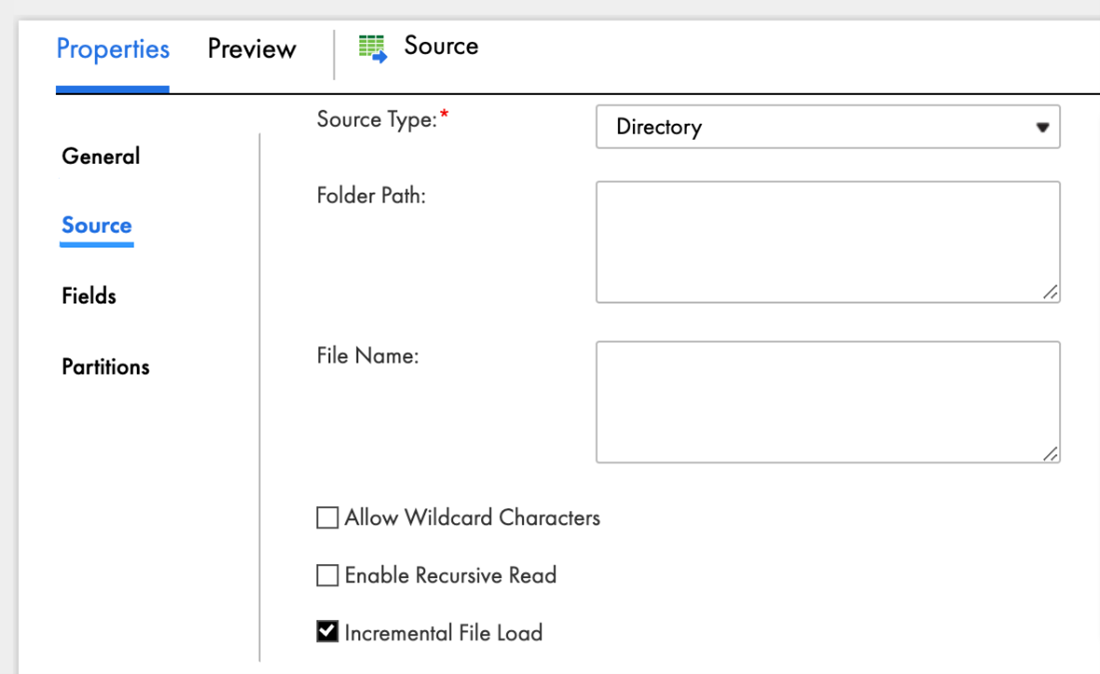Click the Folder Path field label
Image resolution: width=1100 pixels, height=674 pixels.
[x=371, y=196]
